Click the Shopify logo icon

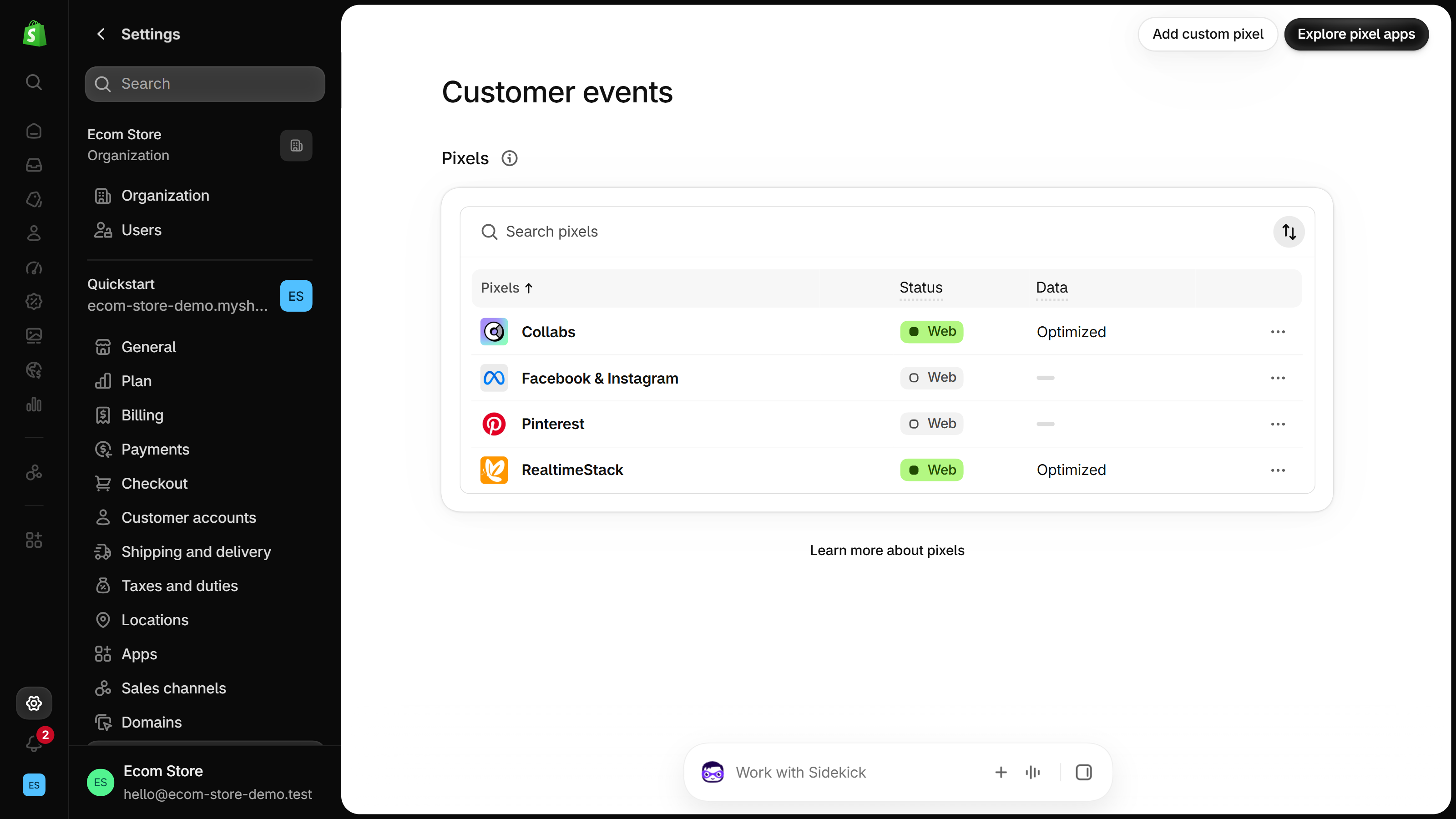(x=34, y=34)
